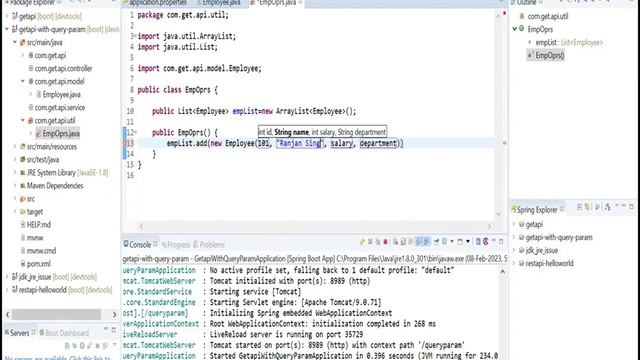Expand the src/main/resources folder
Screen dimensions: 640x360
pos(15,147)
